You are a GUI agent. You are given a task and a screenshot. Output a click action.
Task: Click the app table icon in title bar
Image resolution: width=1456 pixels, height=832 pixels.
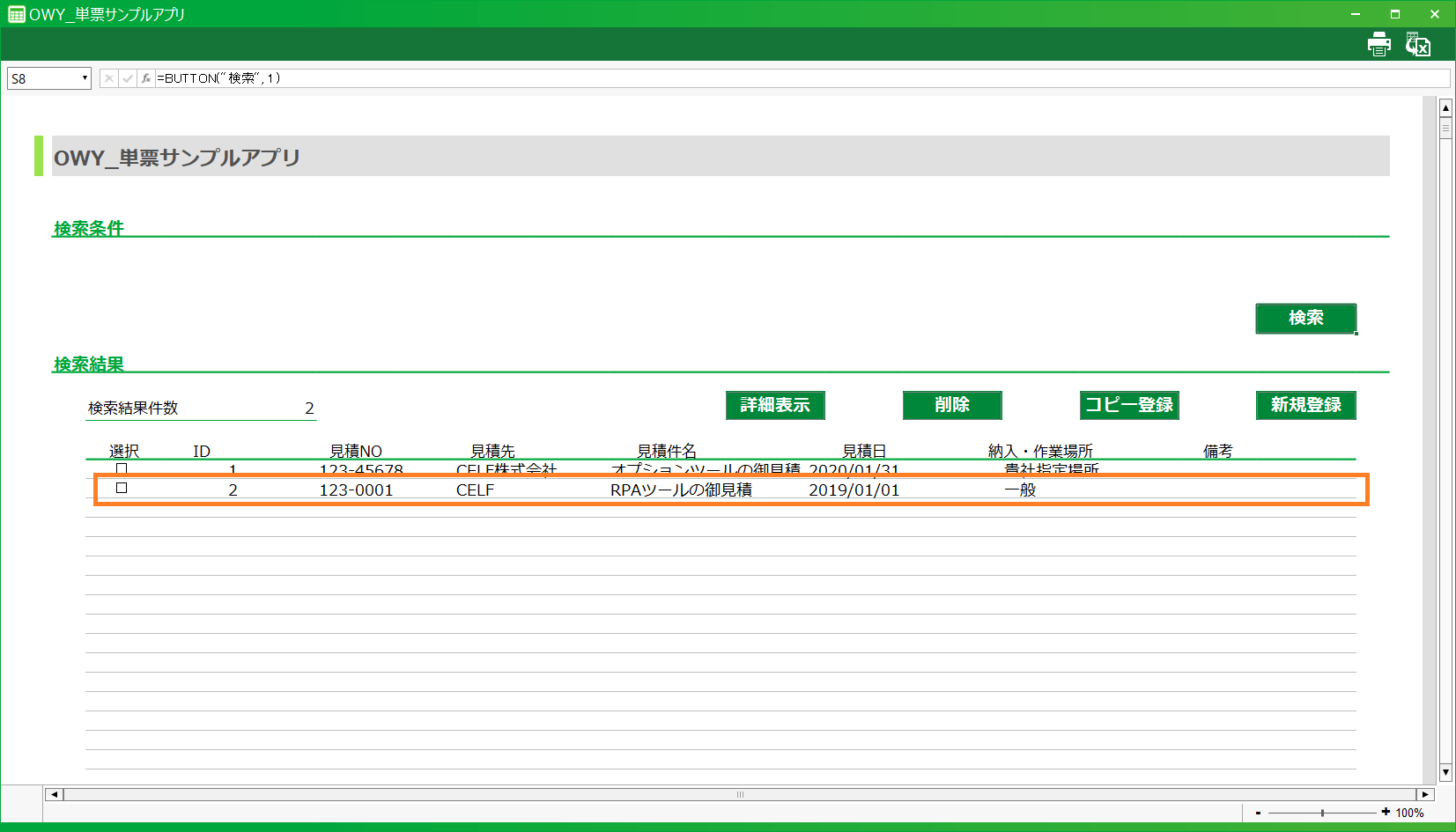point(16,14)
